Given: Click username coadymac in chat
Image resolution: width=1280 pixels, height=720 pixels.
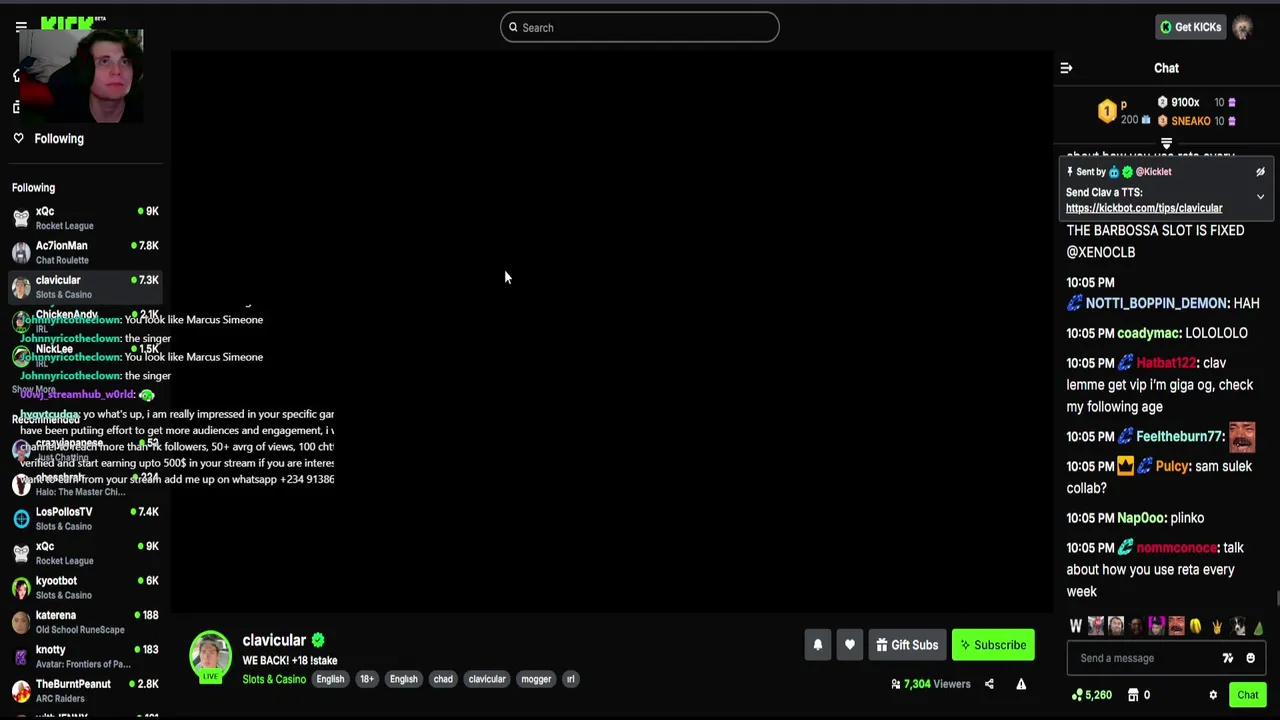Looking at the screenshot, I should [1149, 333].
